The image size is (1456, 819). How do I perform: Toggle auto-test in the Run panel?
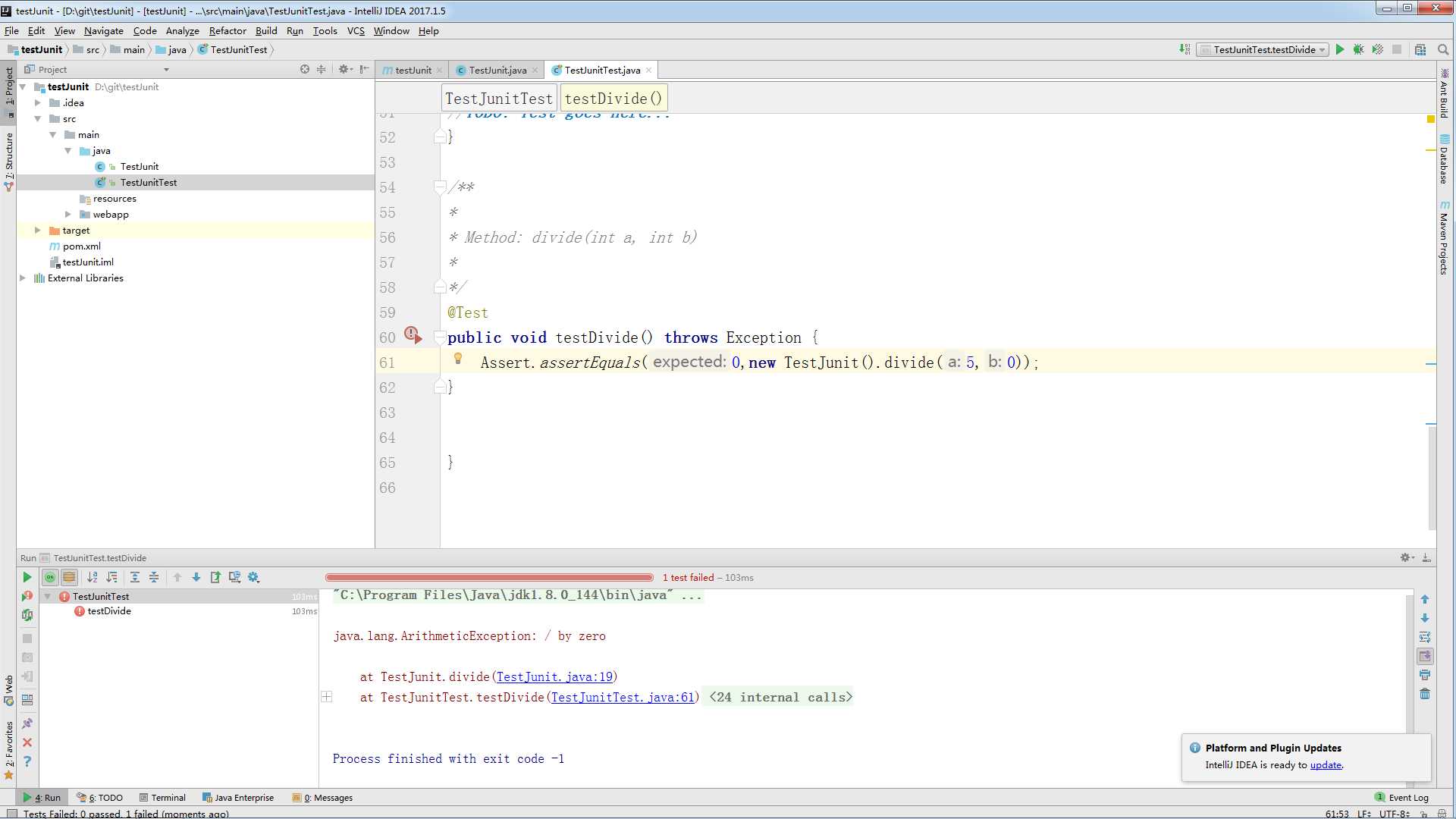[x=27, y=616]
